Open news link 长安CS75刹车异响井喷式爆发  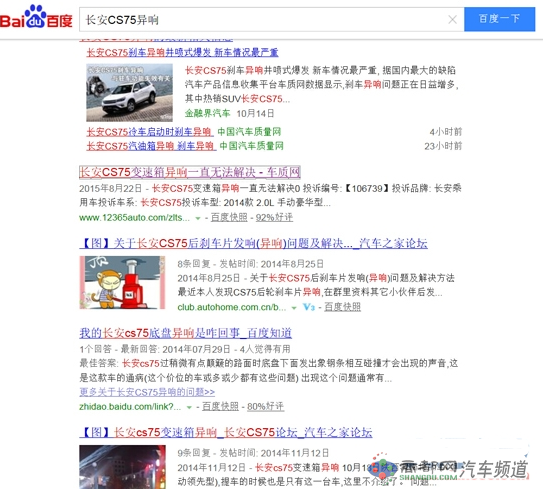point(182,53)
